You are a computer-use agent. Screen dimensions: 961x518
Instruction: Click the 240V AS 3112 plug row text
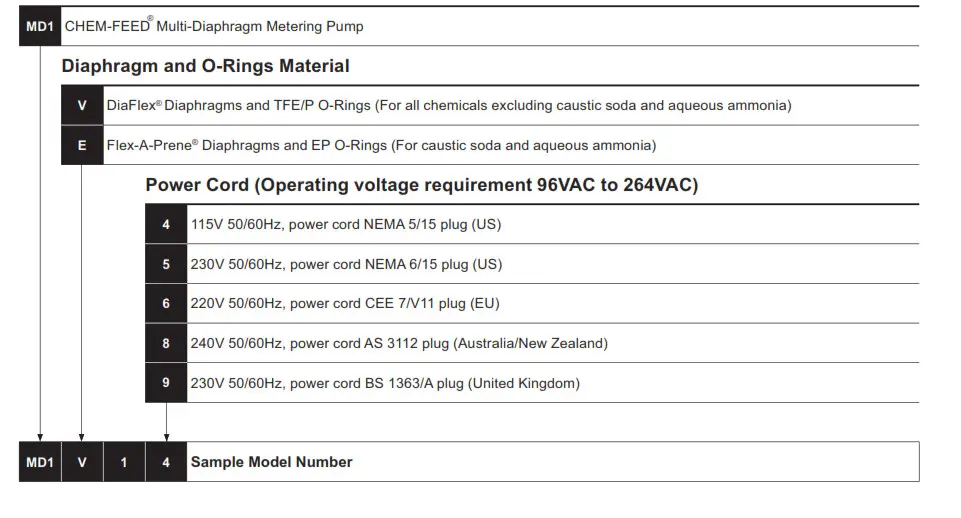399,343
